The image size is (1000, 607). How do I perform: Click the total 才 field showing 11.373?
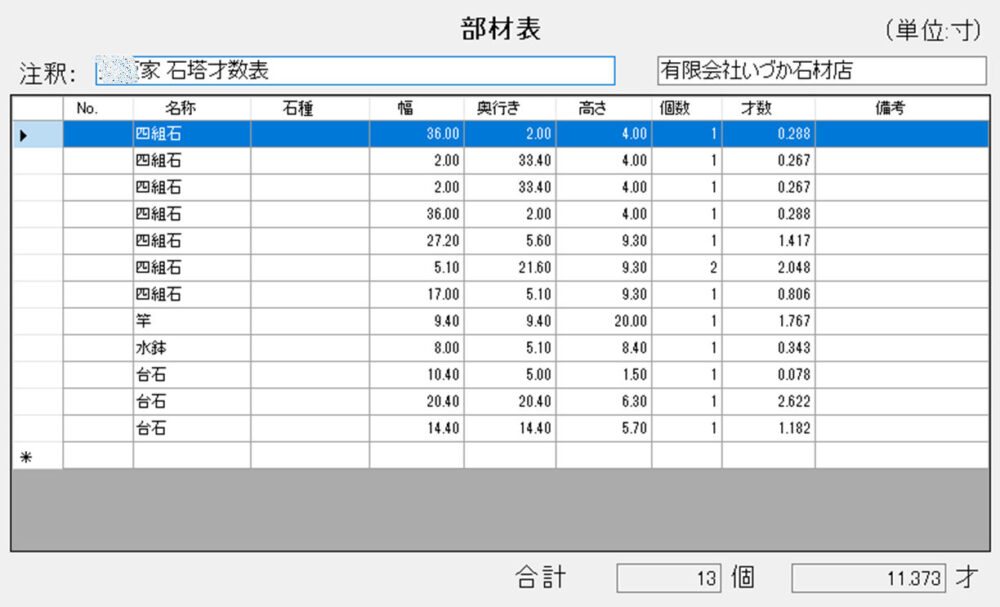868,578
